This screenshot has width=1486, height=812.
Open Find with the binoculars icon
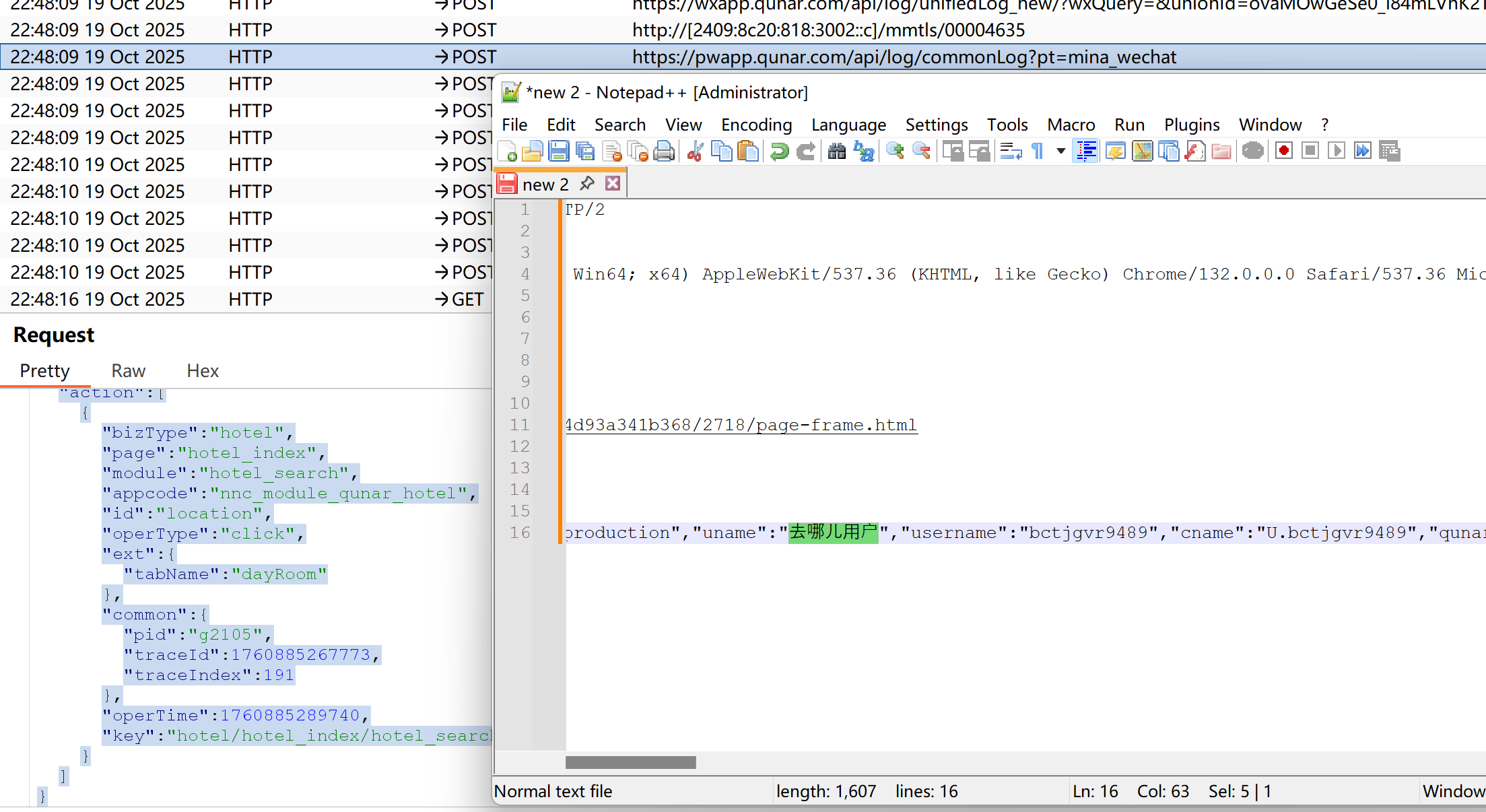[836, 151]
